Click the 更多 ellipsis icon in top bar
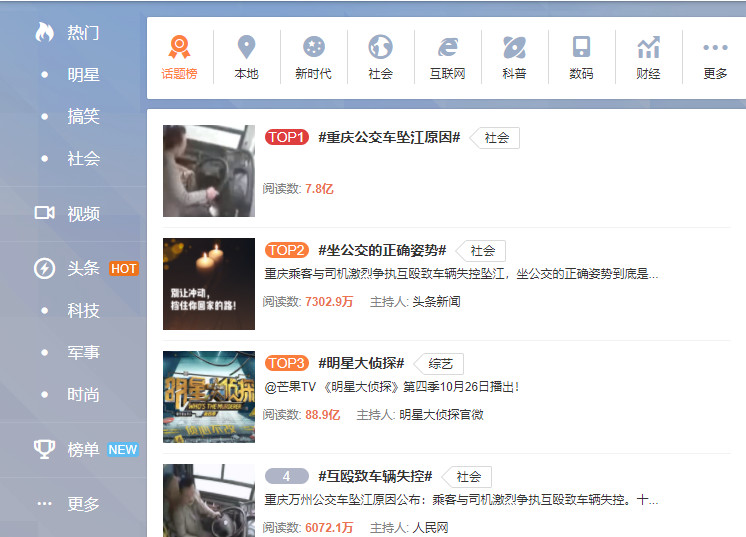746x537 pixels. tap(716, 47)
